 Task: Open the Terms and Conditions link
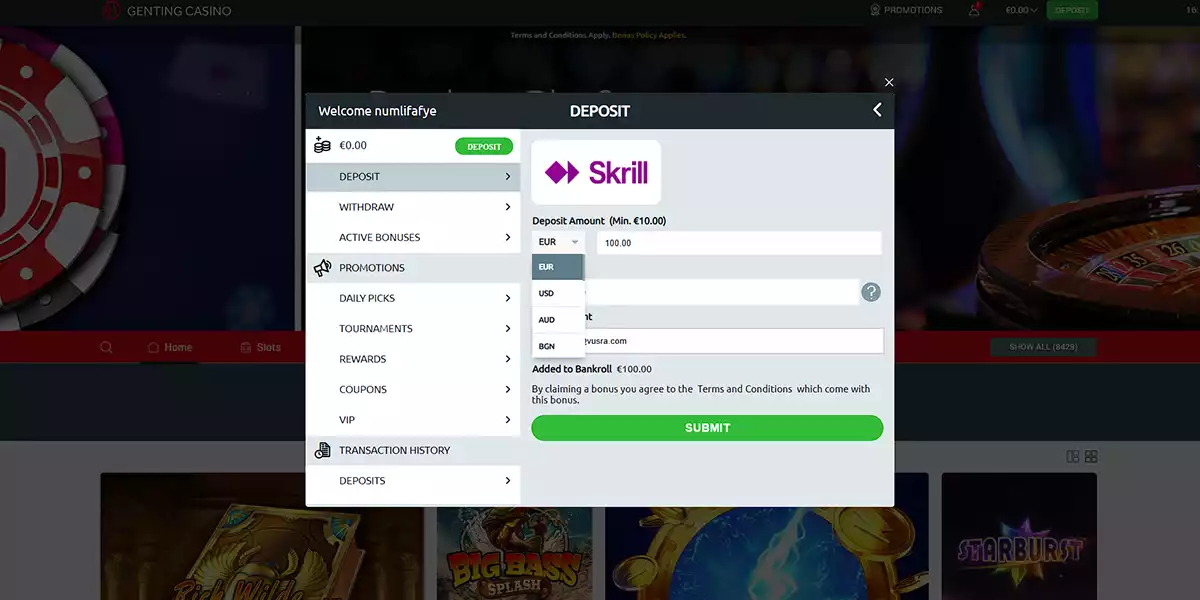(745, 389)
